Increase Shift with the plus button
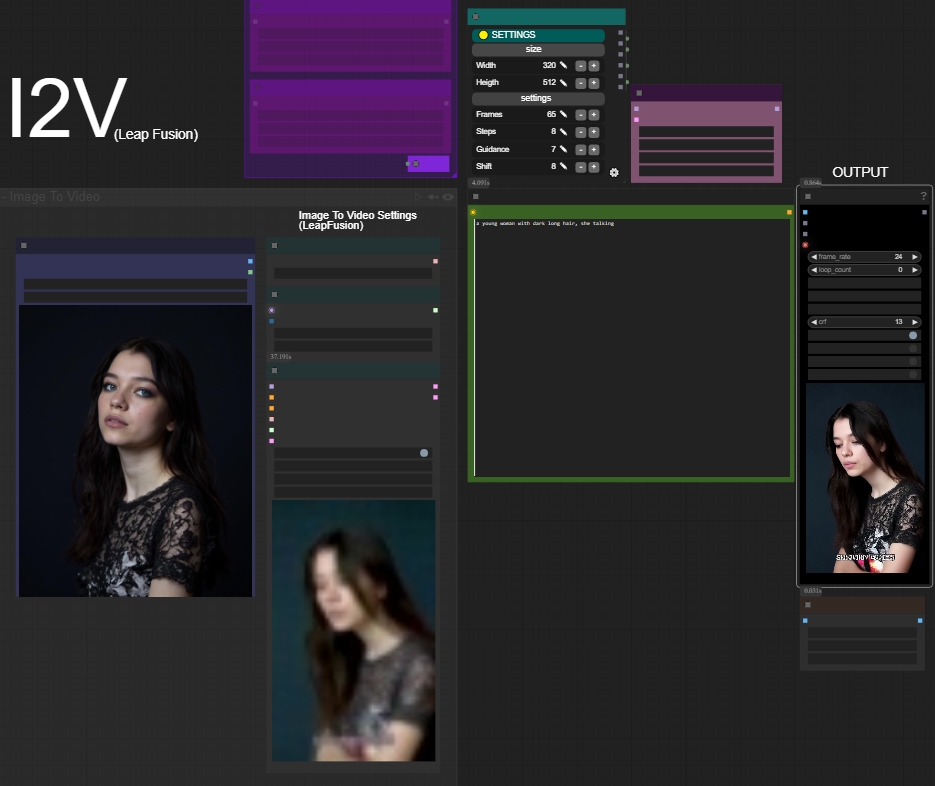Viewport: 935px width, 786px height. 594,167
